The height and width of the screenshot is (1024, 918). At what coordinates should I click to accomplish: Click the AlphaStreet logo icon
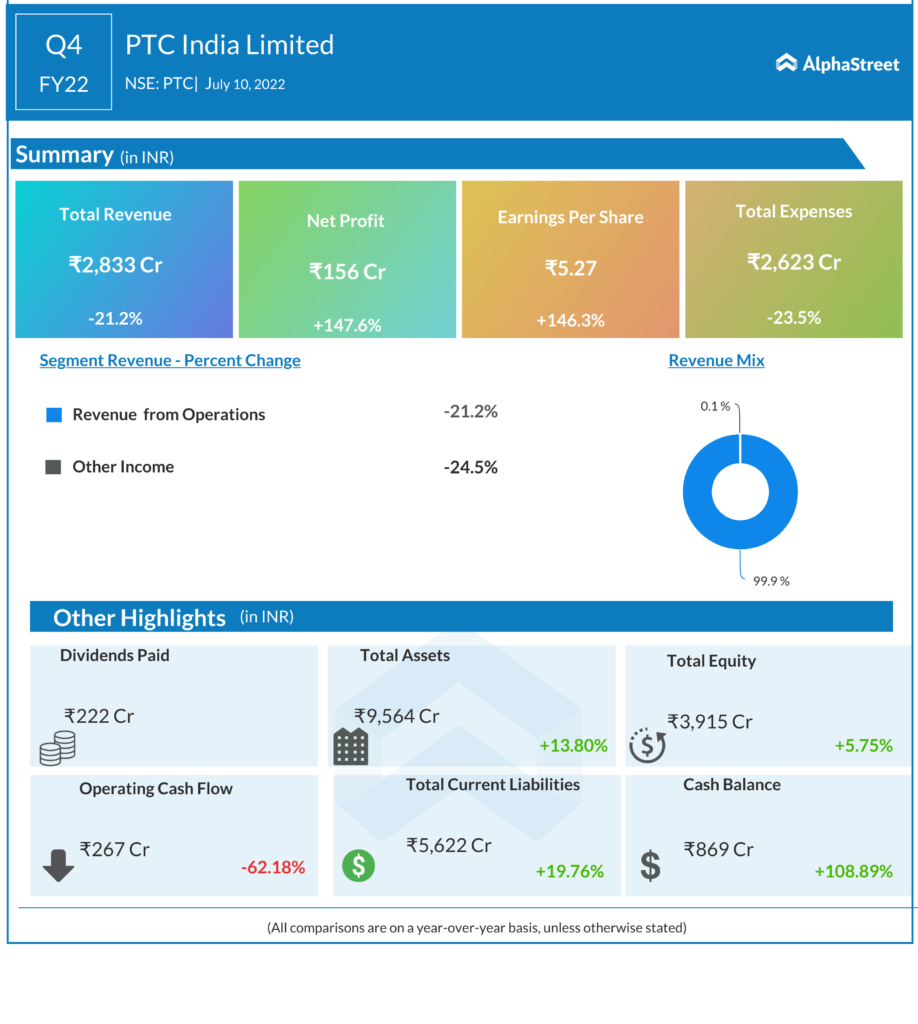point(786,63)
